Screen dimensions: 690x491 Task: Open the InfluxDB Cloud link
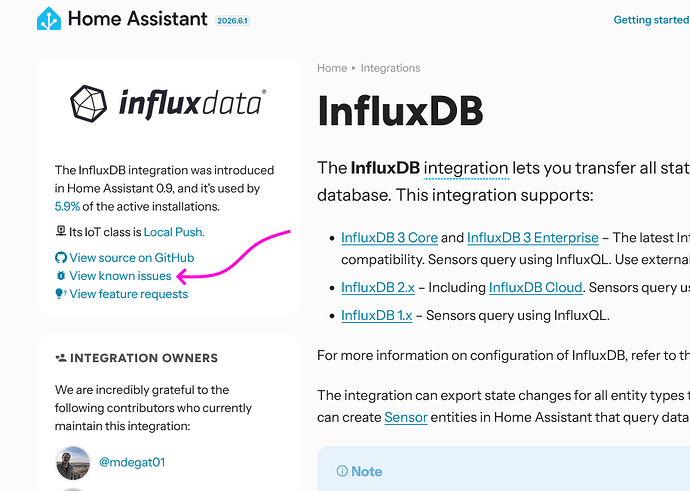tap(536, 288)
